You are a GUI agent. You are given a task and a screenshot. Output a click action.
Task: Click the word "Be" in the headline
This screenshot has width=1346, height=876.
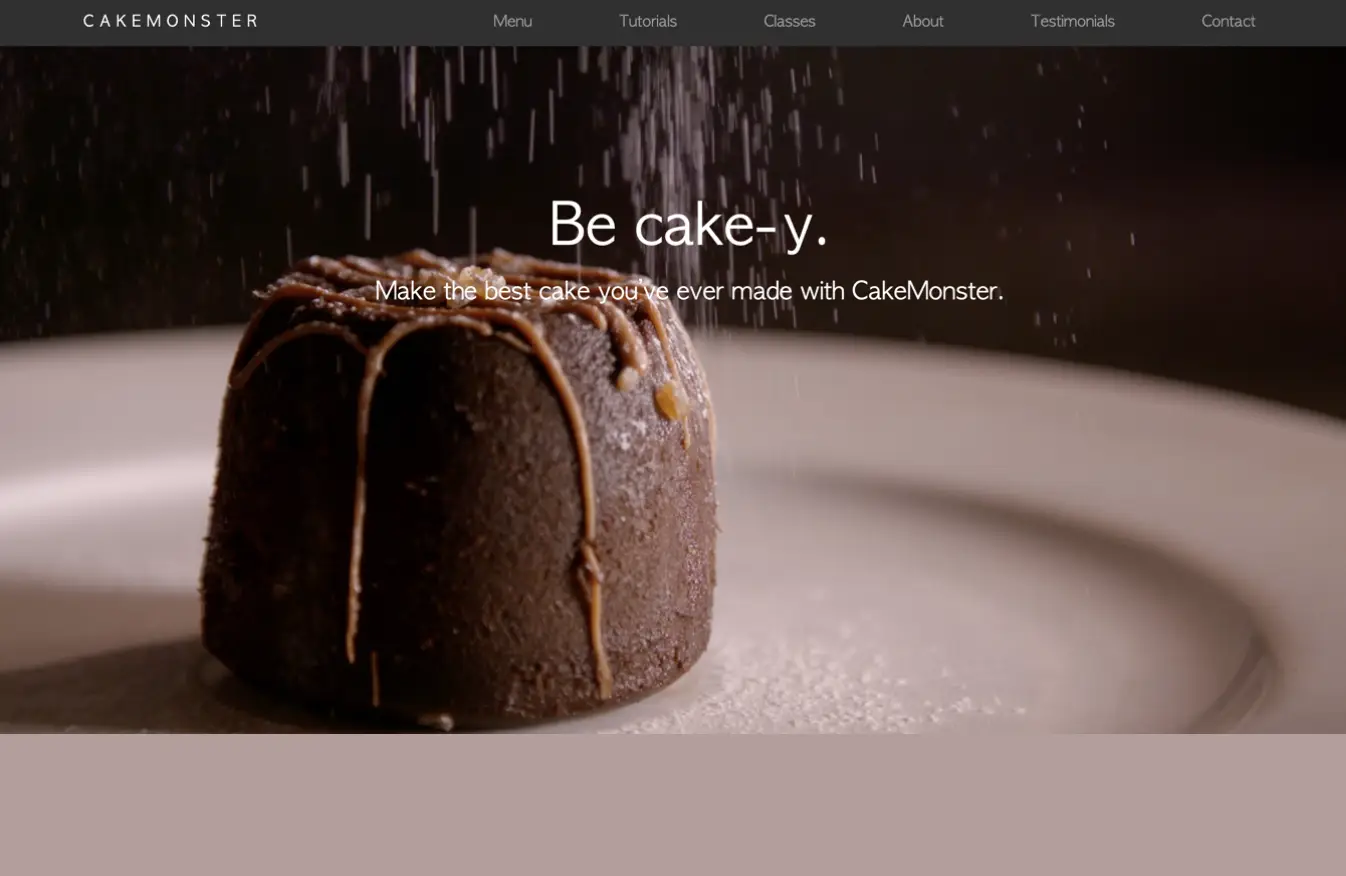582,224
